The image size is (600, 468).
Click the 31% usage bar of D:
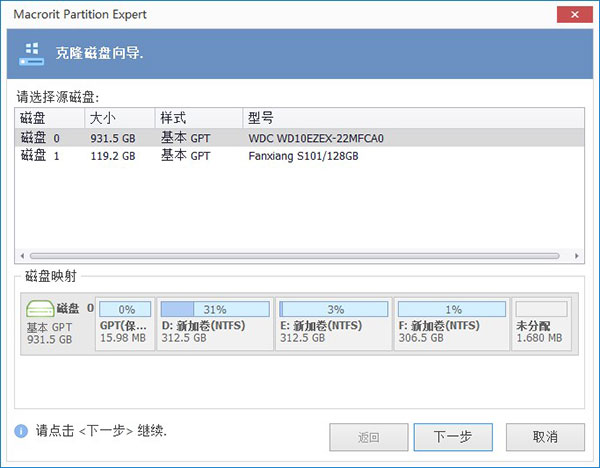tap(215, 309)
